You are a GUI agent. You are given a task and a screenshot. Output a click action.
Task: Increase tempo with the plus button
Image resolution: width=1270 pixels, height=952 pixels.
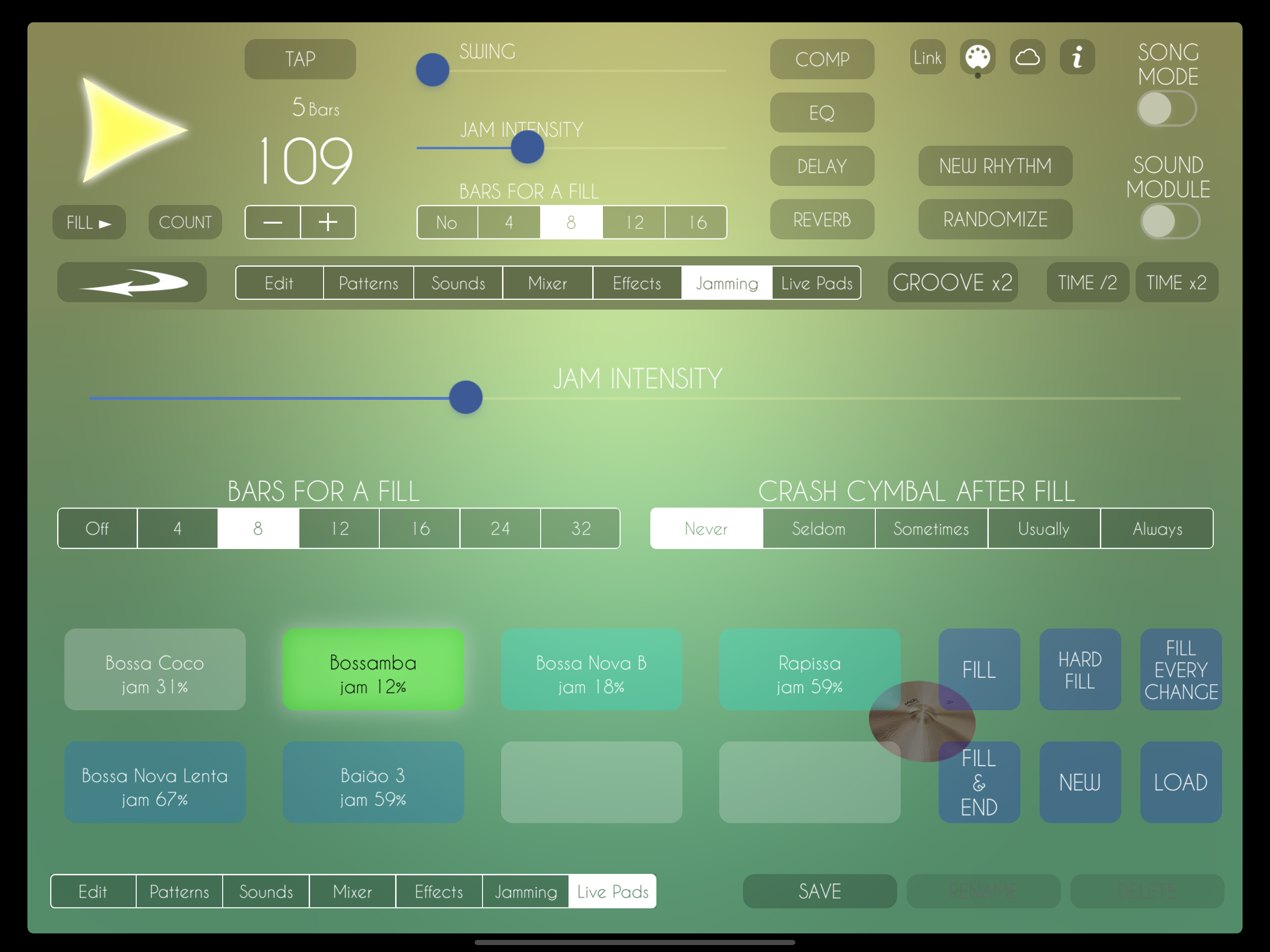[328, 222]
